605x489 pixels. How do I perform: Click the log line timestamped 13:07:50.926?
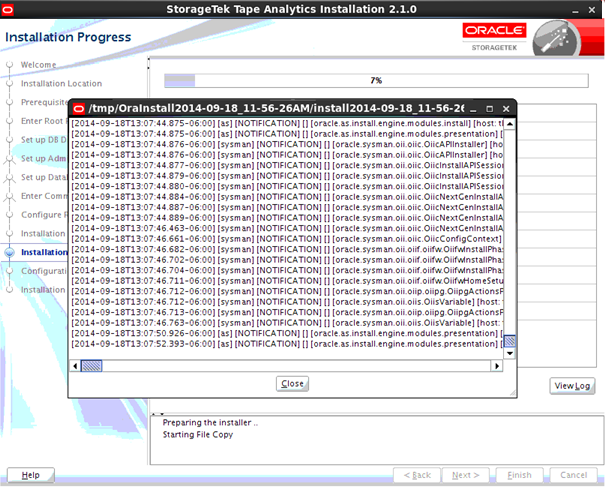287,333
